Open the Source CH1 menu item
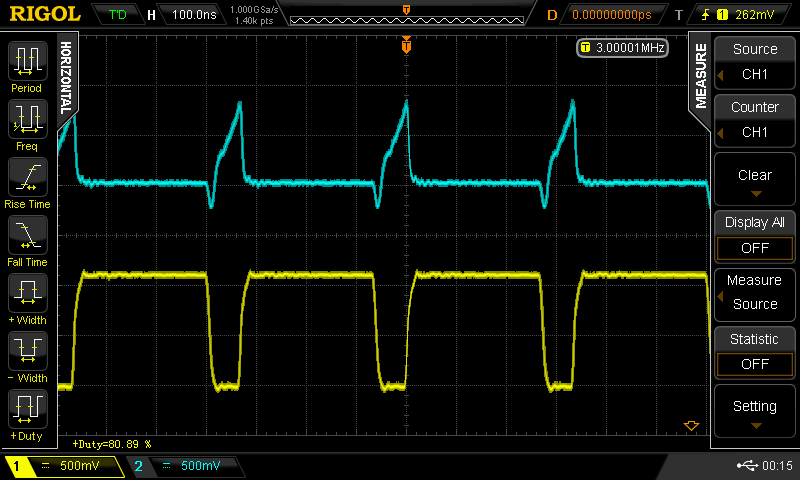The height and width of the screenshot is (480, 800). pos(755,62)
